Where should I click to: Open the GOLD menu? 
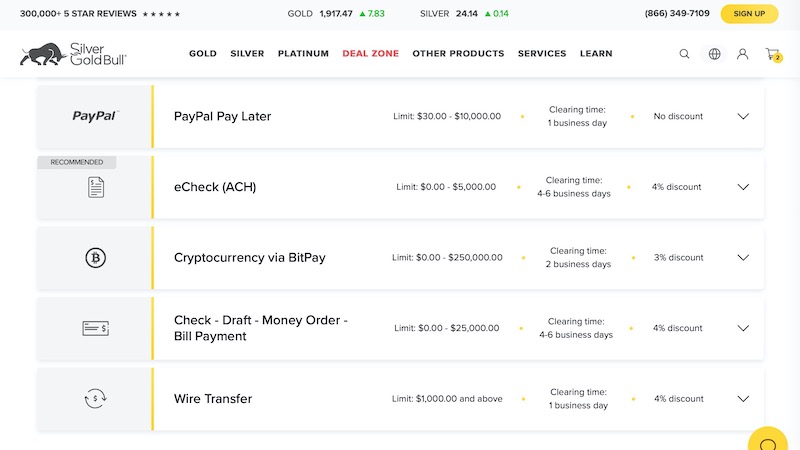203,54
